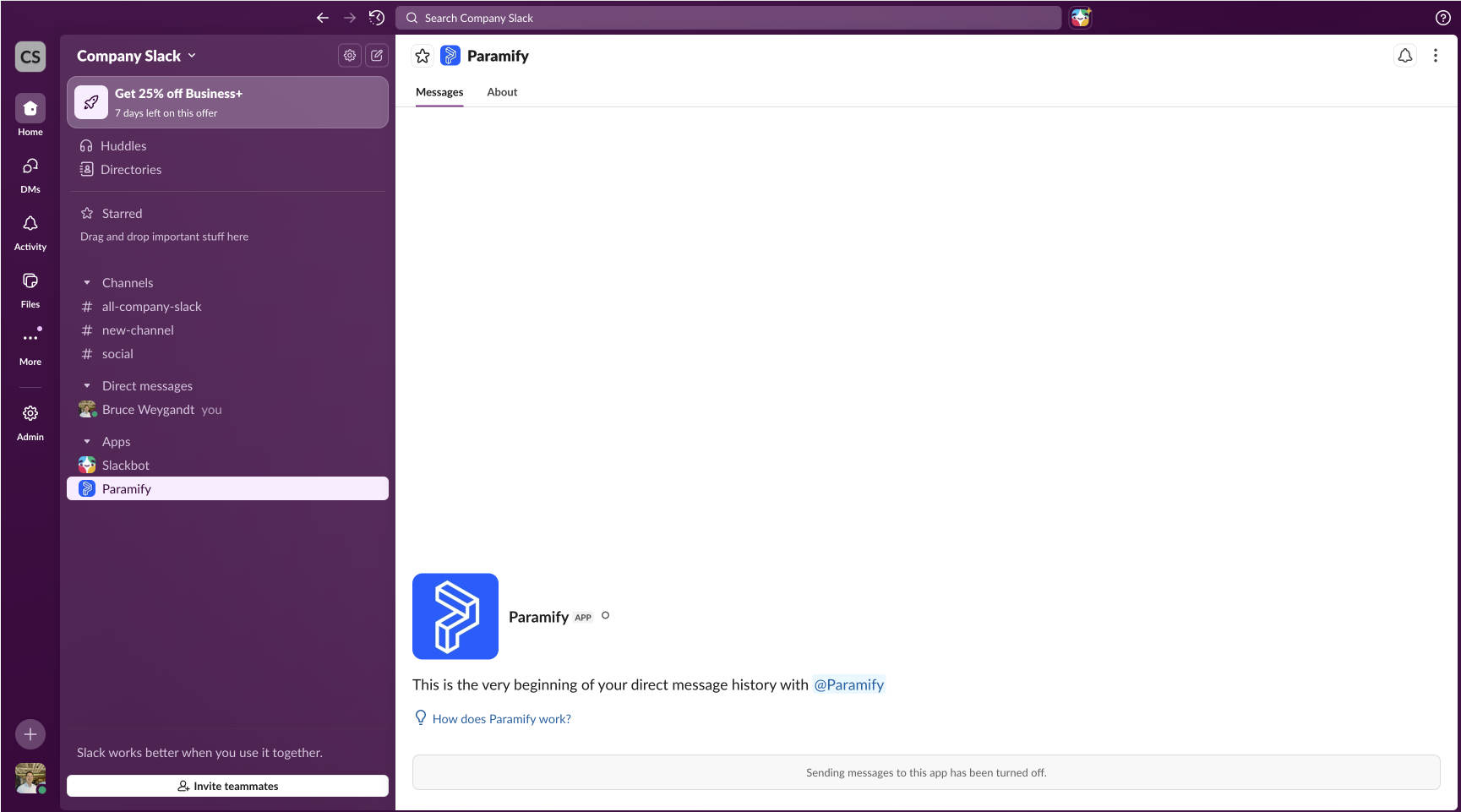The width and height of the screenshot is (1461, 812).
Task: Open the Activity bell in the rail
Action: point(30,232)
